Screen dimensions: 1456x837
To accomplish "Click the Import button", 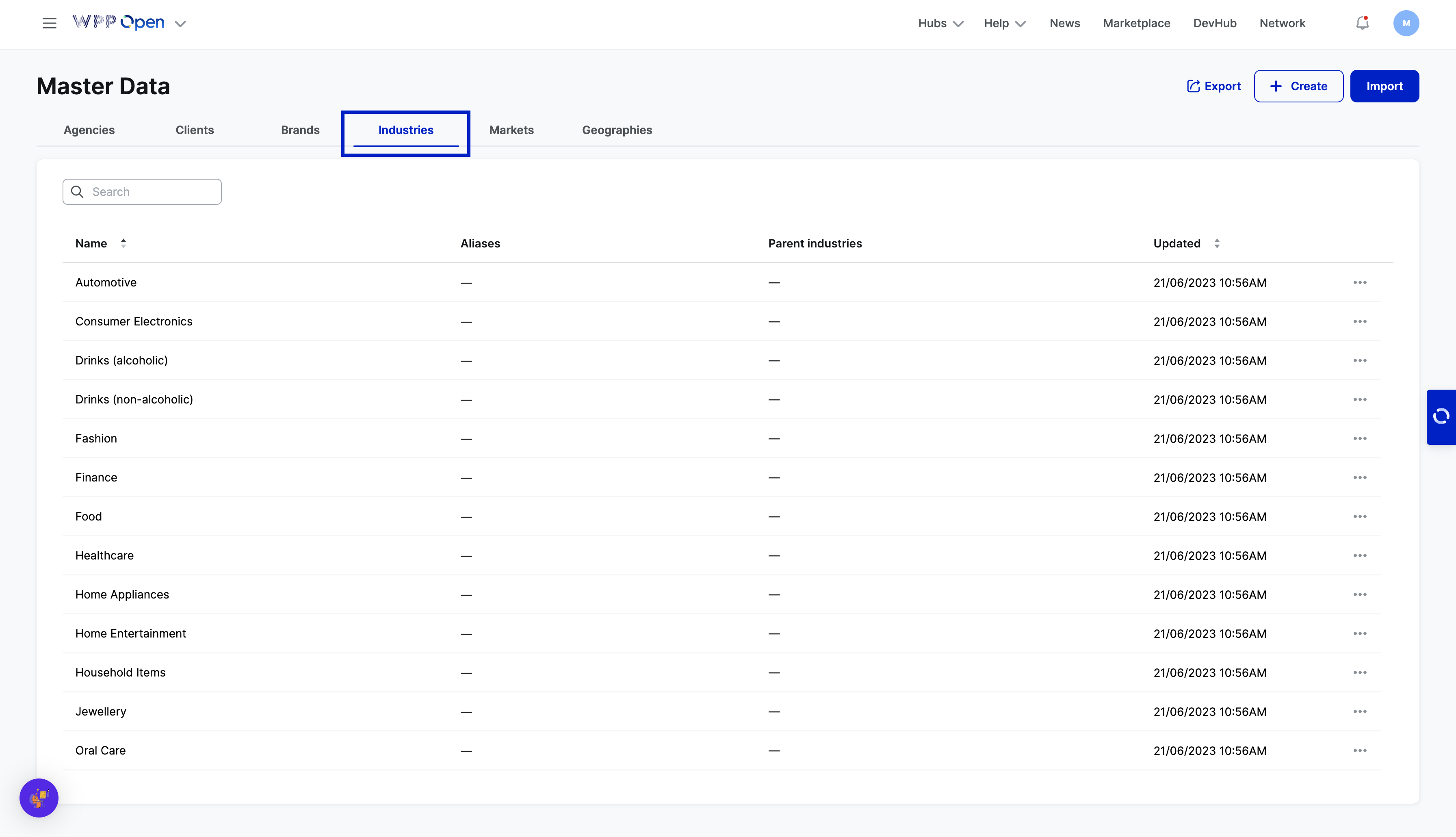I will [1384, 86].
